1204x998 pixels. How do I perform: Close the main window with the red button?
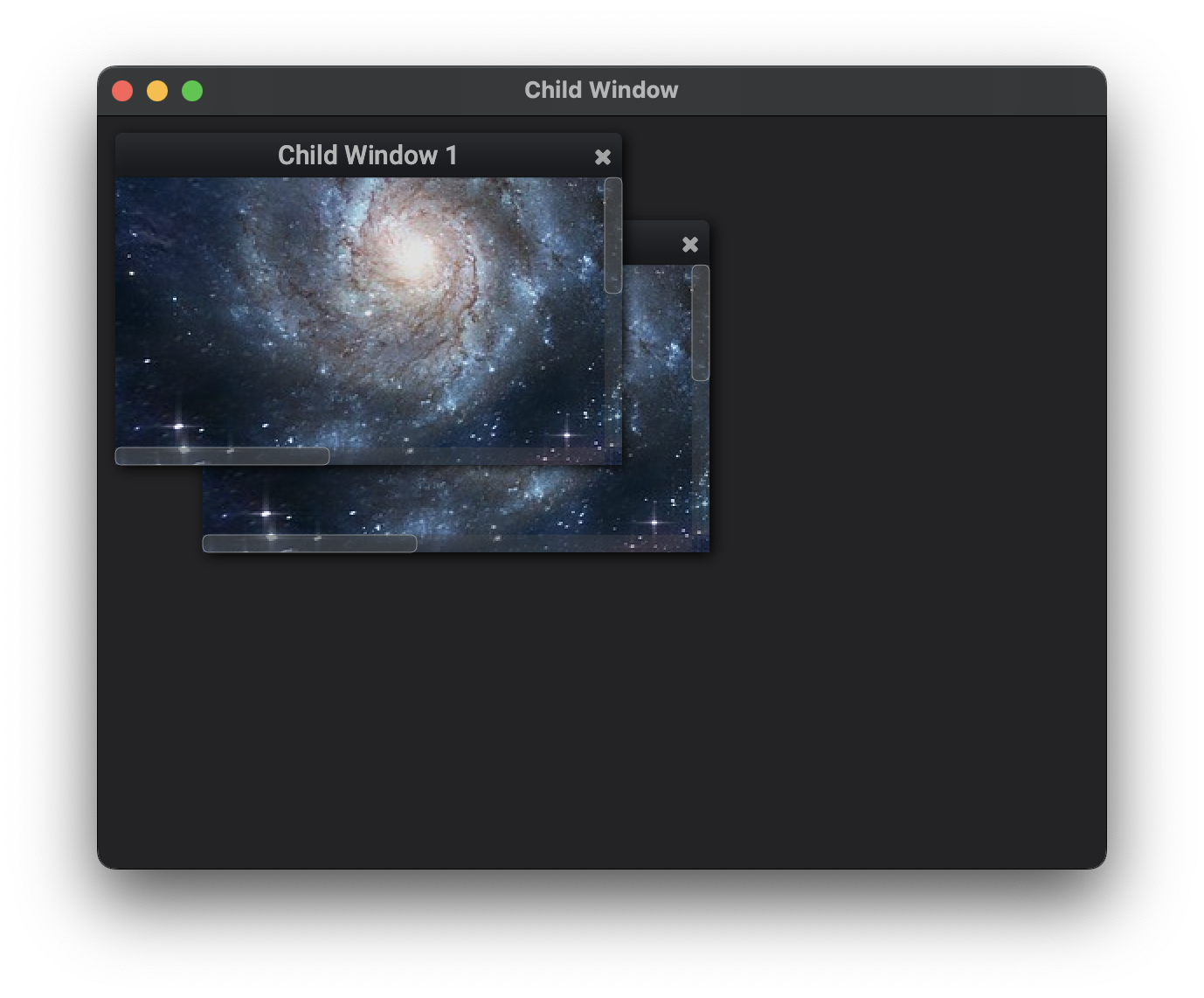click(122, 91)
